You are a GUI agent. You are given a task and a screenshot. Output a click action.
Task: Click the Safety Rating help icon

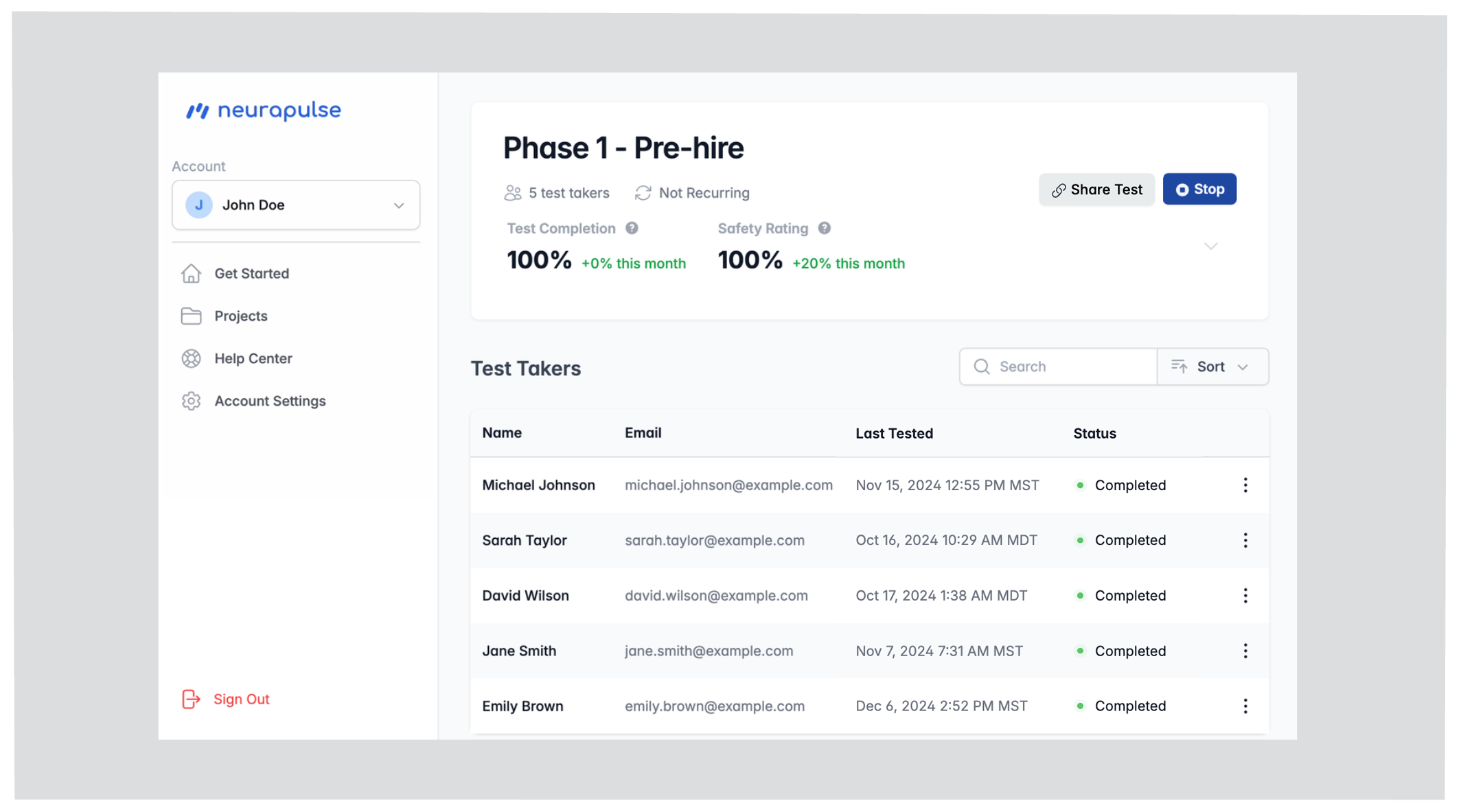(824, 229)
